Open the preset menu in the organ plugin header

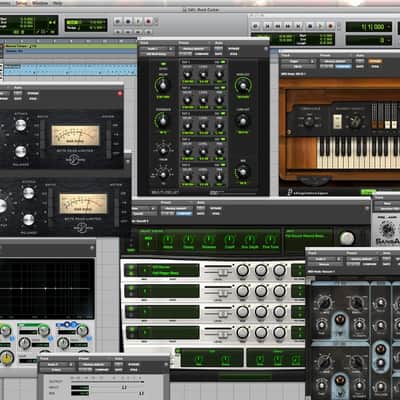(336, 61)
